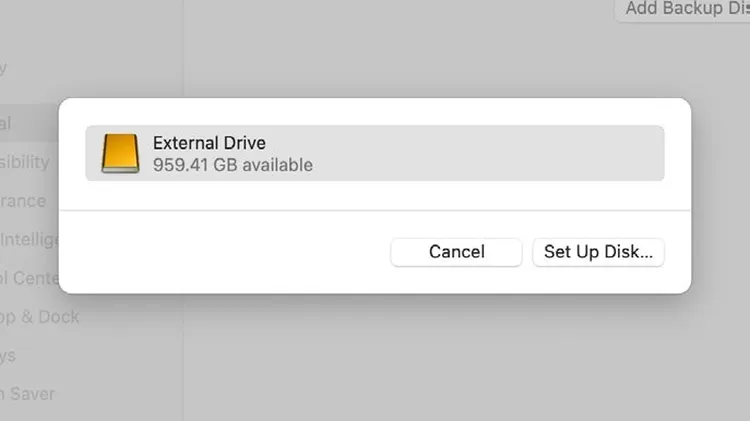Open Control Center sidebar entry
The height and width of the screenshot is (421, 750).
29,278
